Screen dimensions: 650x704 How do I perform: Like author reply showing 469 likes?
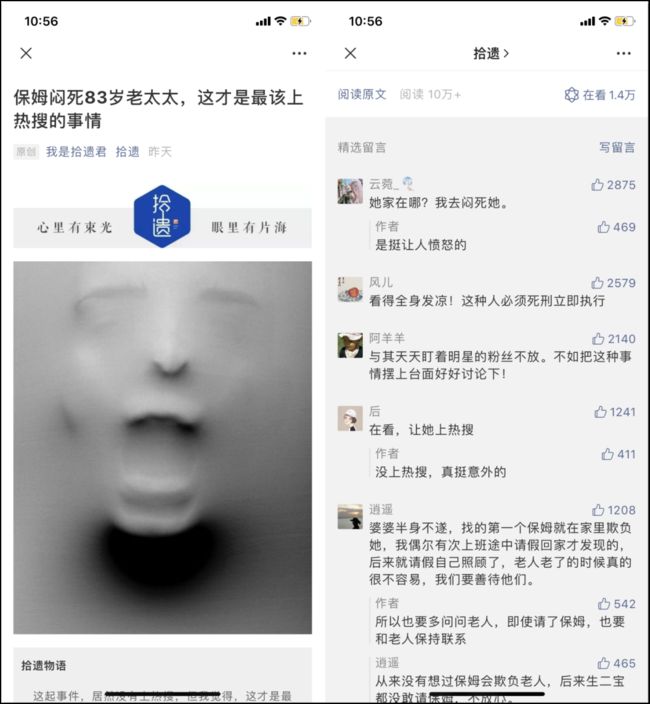(x=603, y=227)
